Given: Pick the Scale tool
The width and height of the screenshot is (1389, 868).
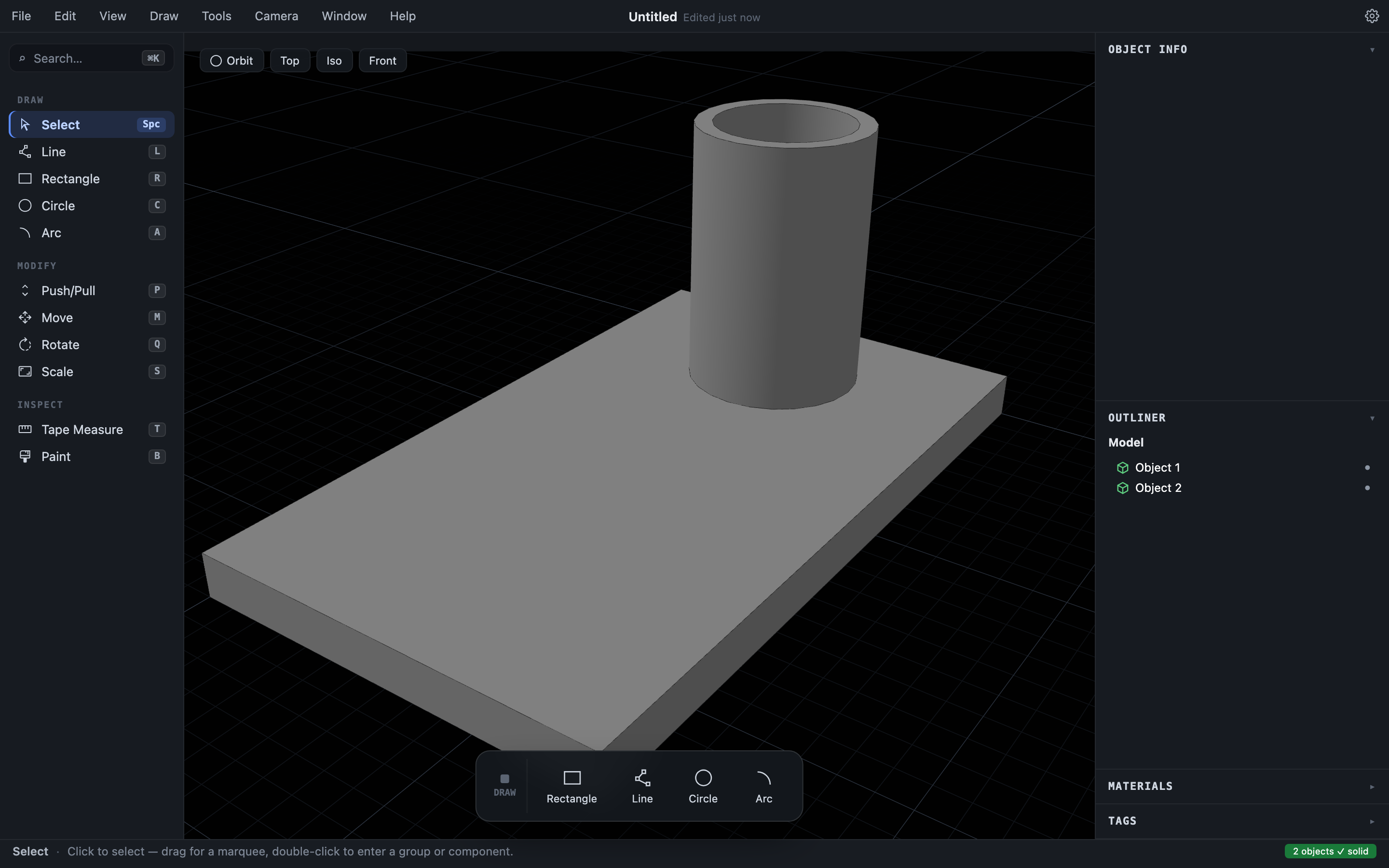Looking at the screenshot, I should [92, 371].
